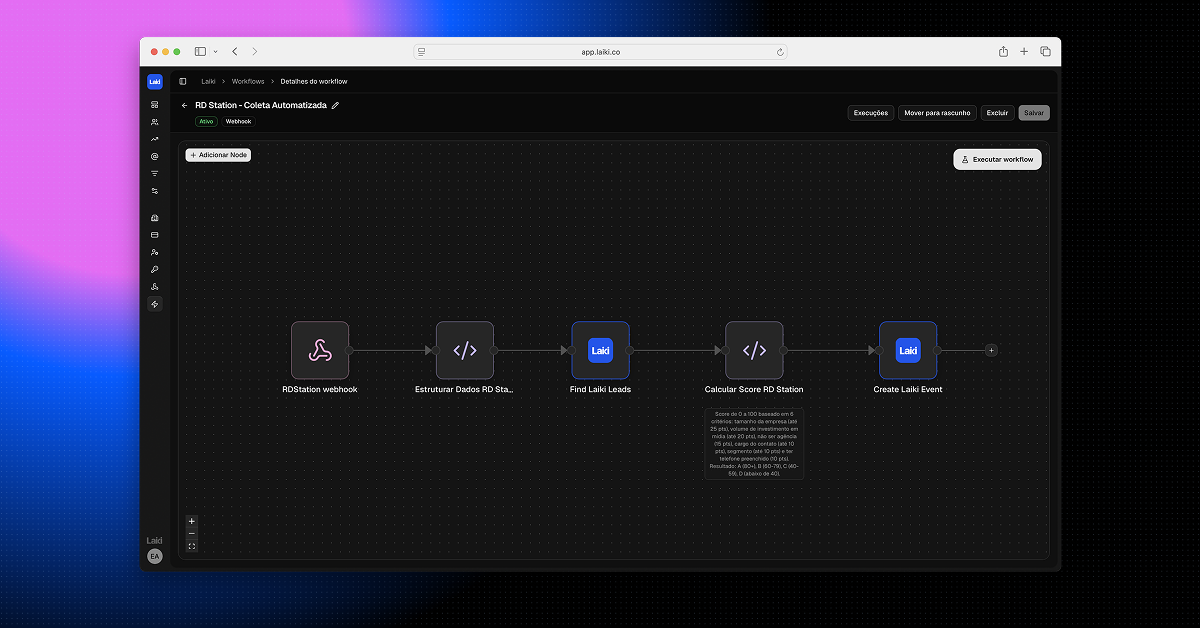Edit workflow name with pencil icon

click(336, 105)
